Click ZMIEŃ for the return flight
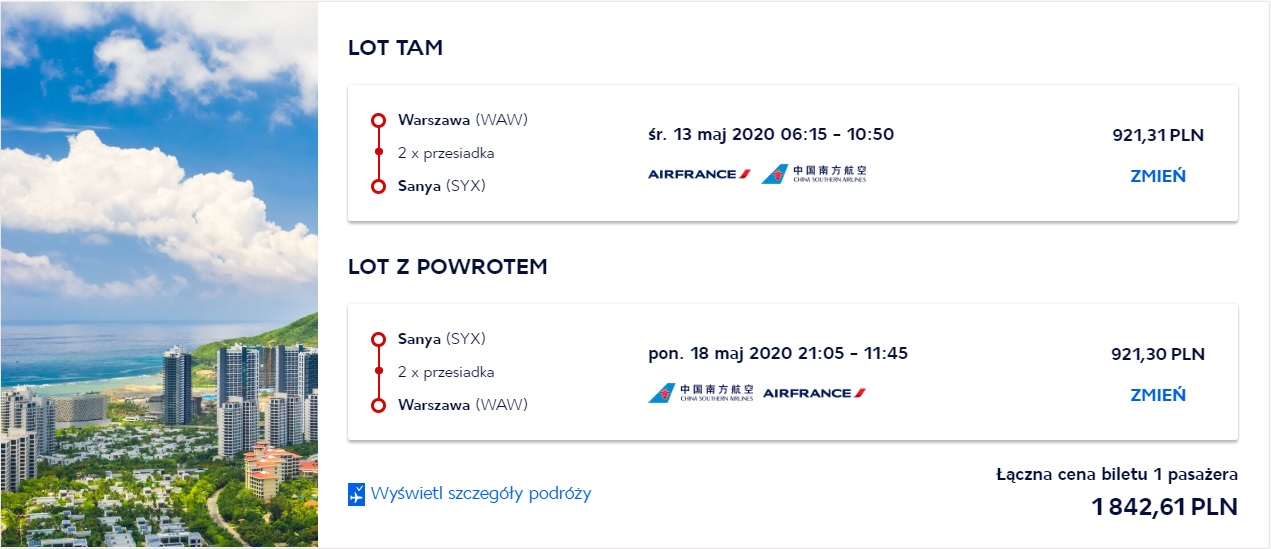The height and width of the screenshot is (549, 1271). tap(1158, 395)
